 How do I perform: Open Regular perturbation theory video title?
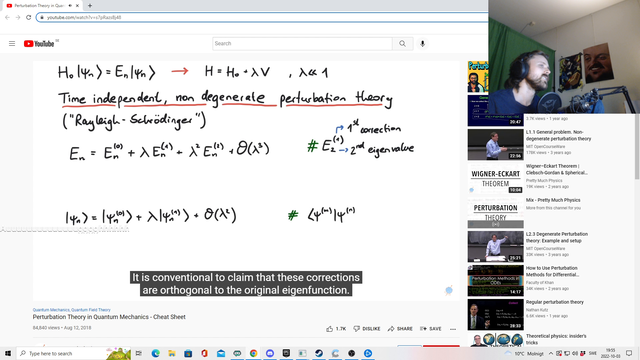click(555, 302)
